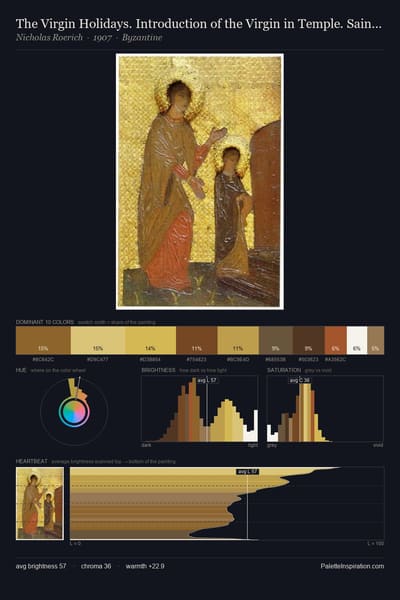Select the pale yellow 15% swatch
This screenshot has width=400, height=600.
98,340
